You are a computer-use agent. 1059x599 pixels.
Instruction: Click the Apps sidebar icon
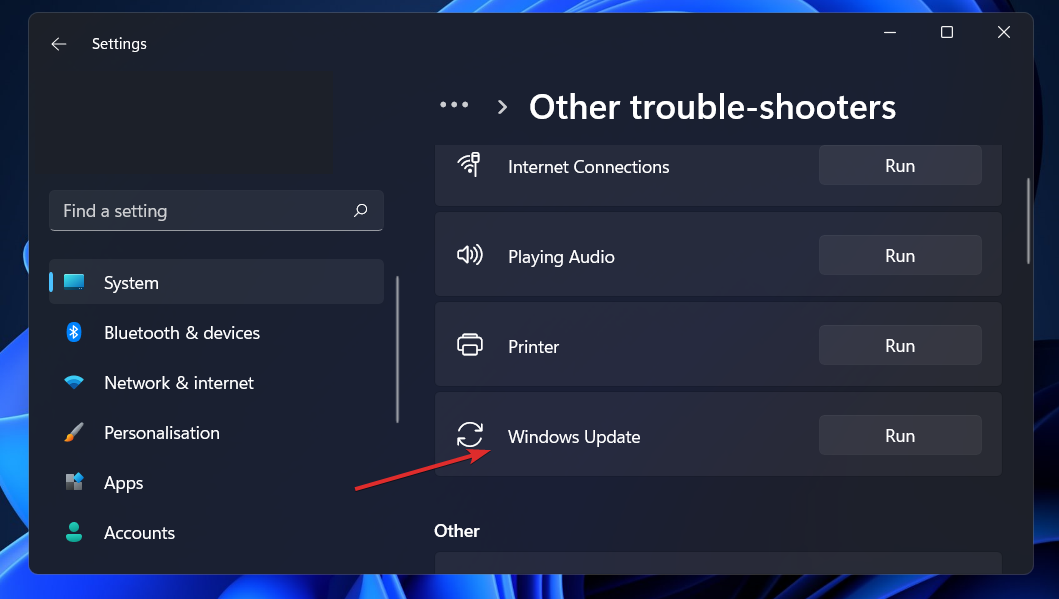[x=72, y=482]
